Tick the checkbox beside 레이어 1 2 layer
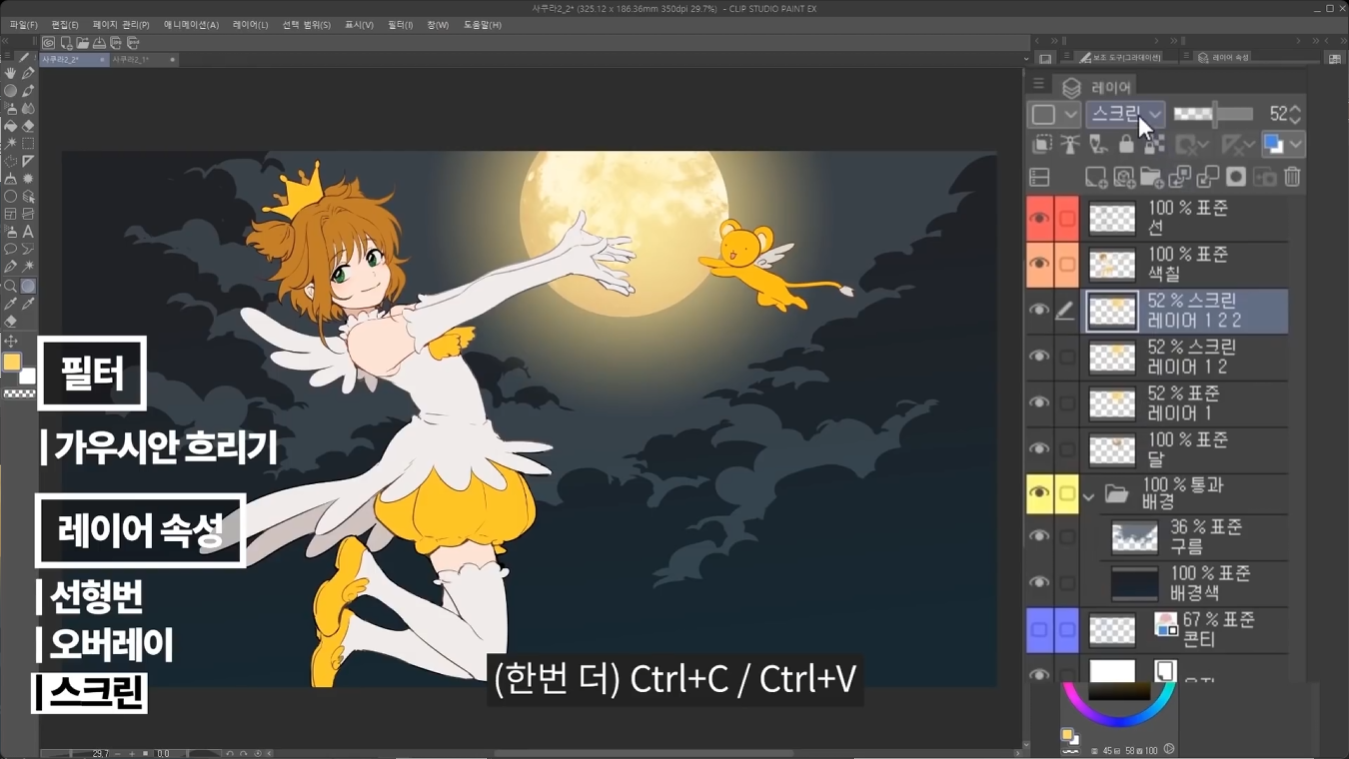Screen dimensions: 1349x759 tap(1067, 356)
